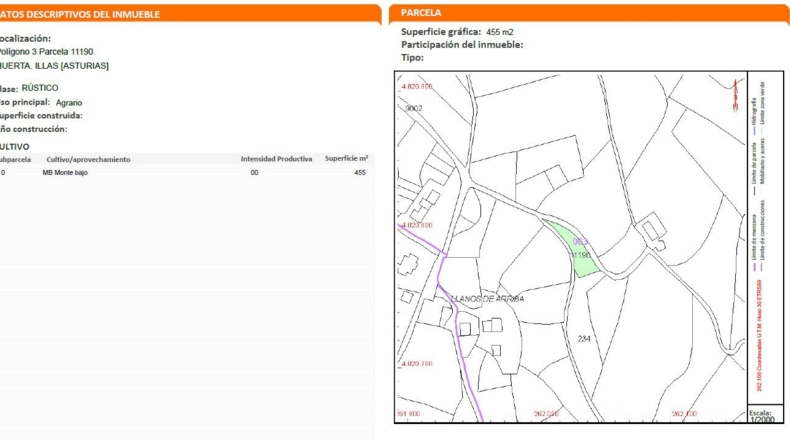Click parcel label 234 on the map

[584, 339]
